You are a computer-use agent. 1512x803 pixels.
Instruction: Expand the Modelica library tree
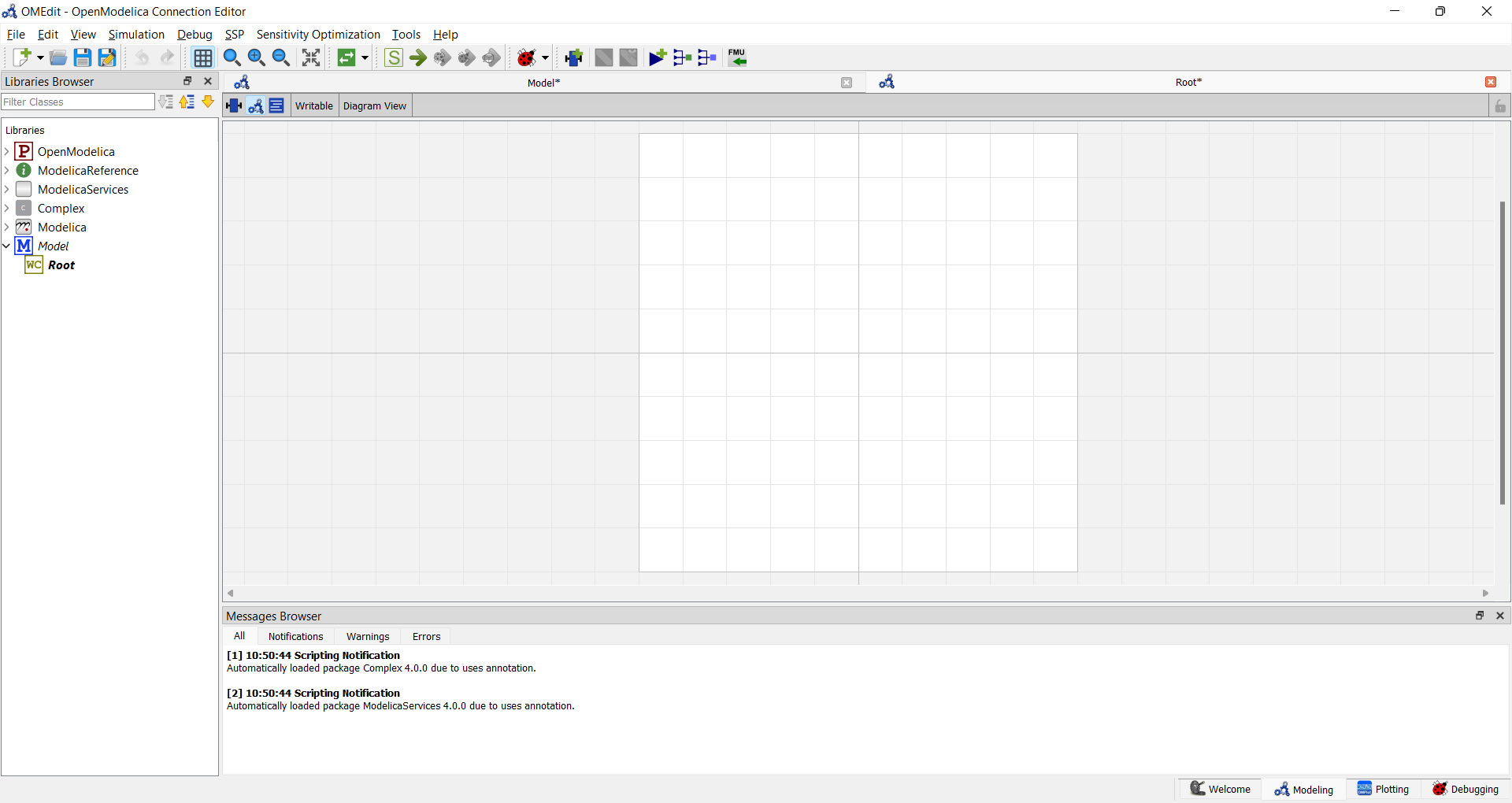pyautogui.click(x=7, y=228)
